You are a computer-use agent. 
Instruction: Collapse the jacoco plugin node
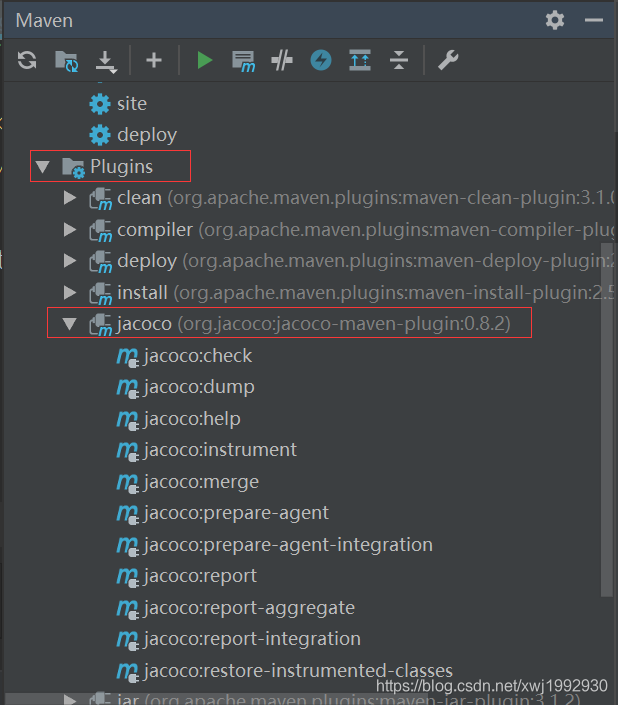pyautogui.click(x=70, y=324)
